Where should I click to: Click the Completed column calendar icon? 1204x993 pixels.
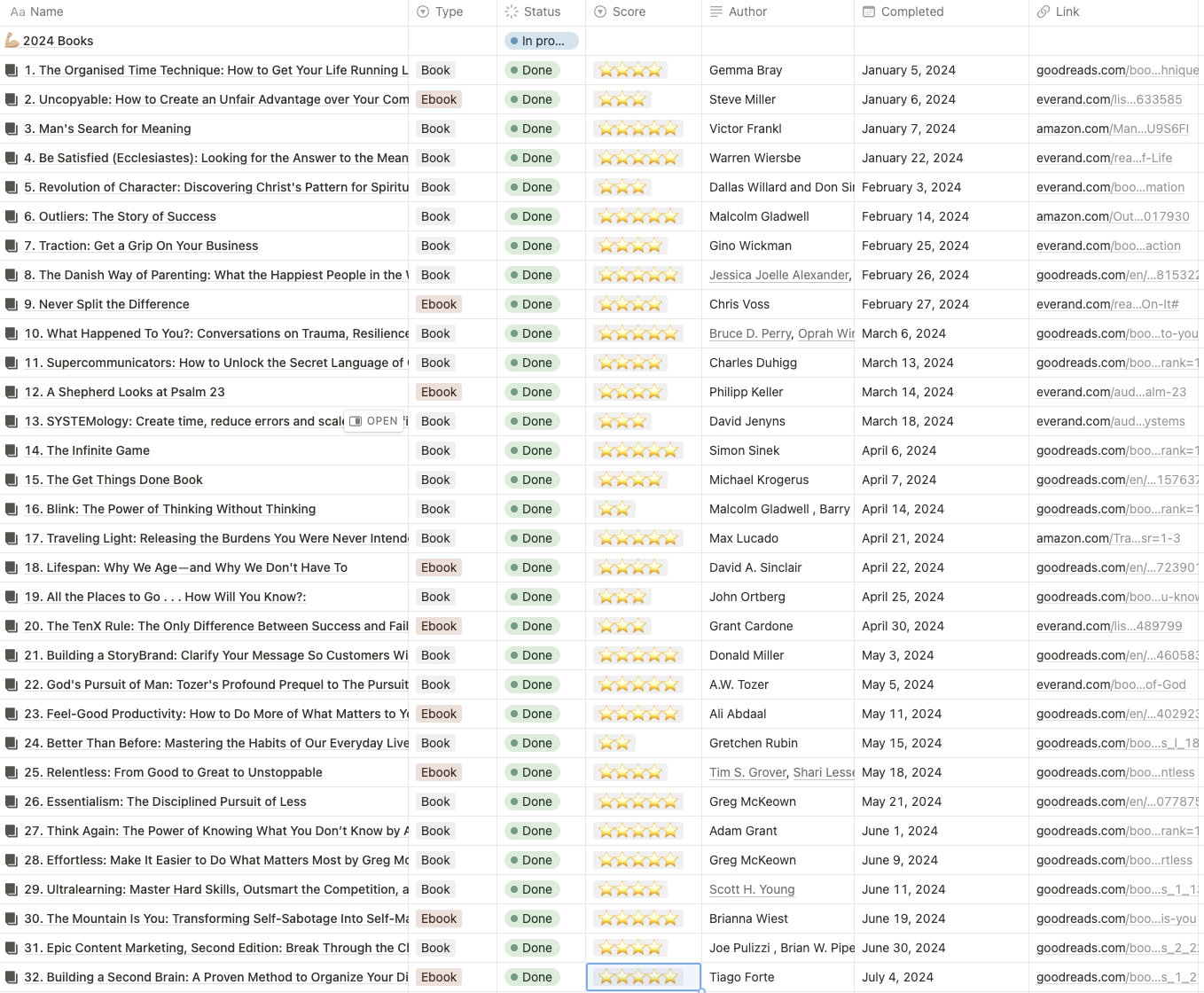point(869,12)
